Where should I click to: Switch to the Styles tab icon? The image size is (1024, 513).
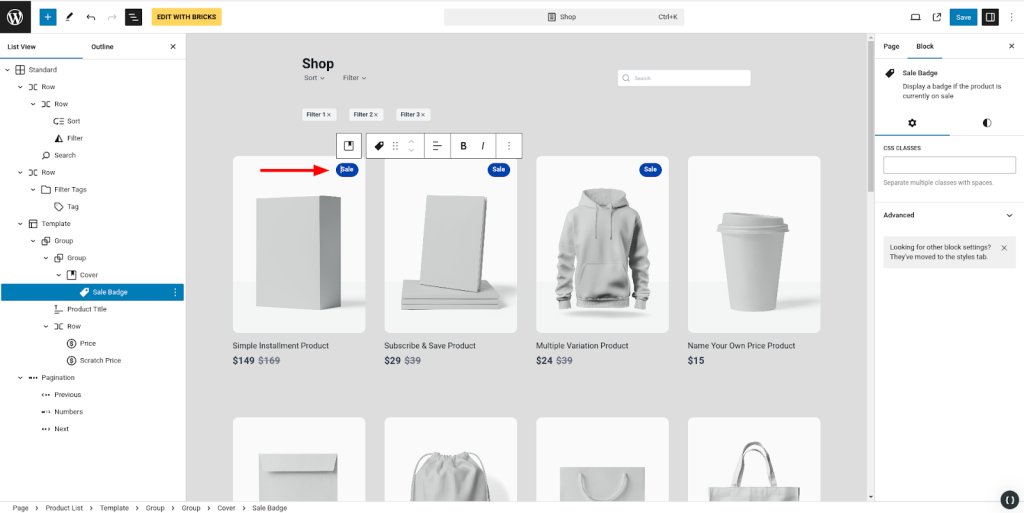point(987,123)
